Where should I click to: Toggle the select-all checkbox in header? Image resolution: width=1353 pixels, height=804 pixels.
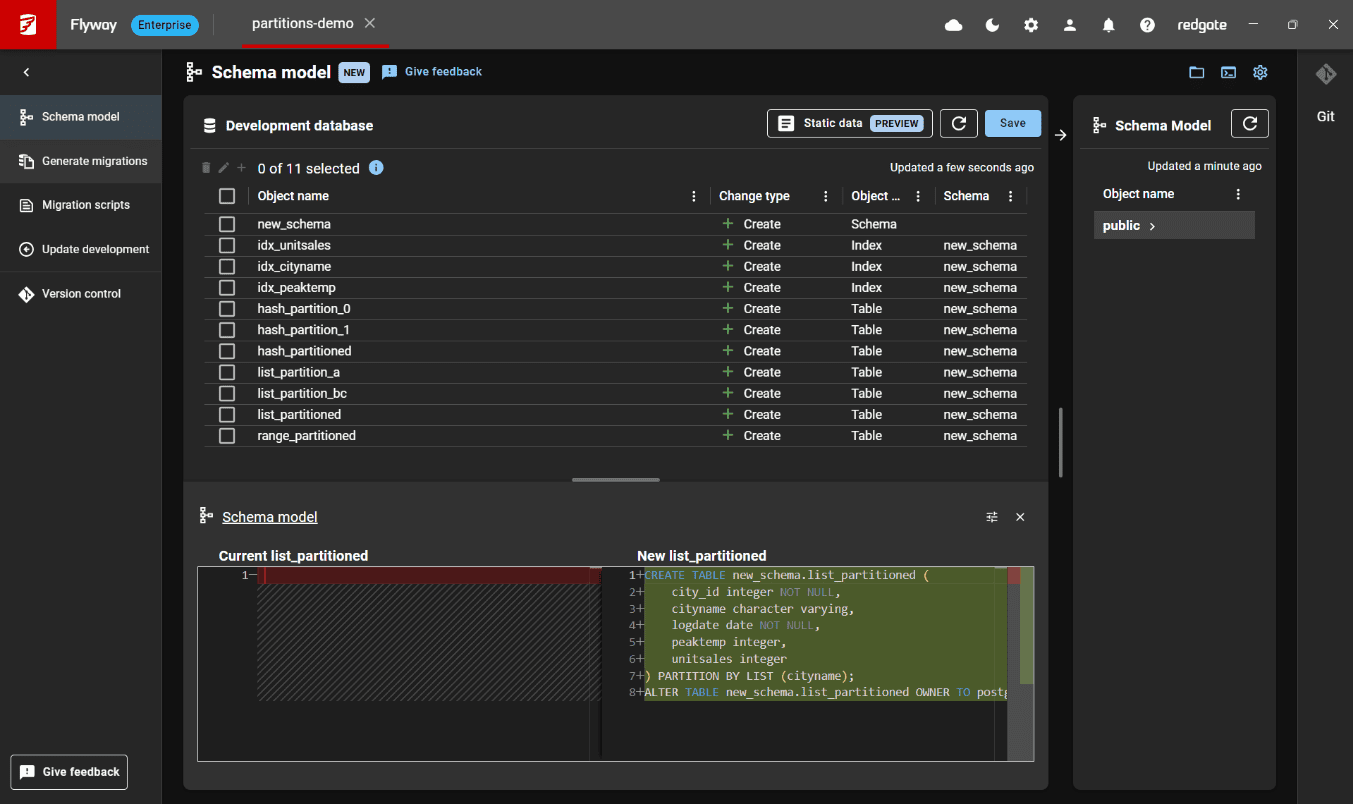click(x=227, y=196)
